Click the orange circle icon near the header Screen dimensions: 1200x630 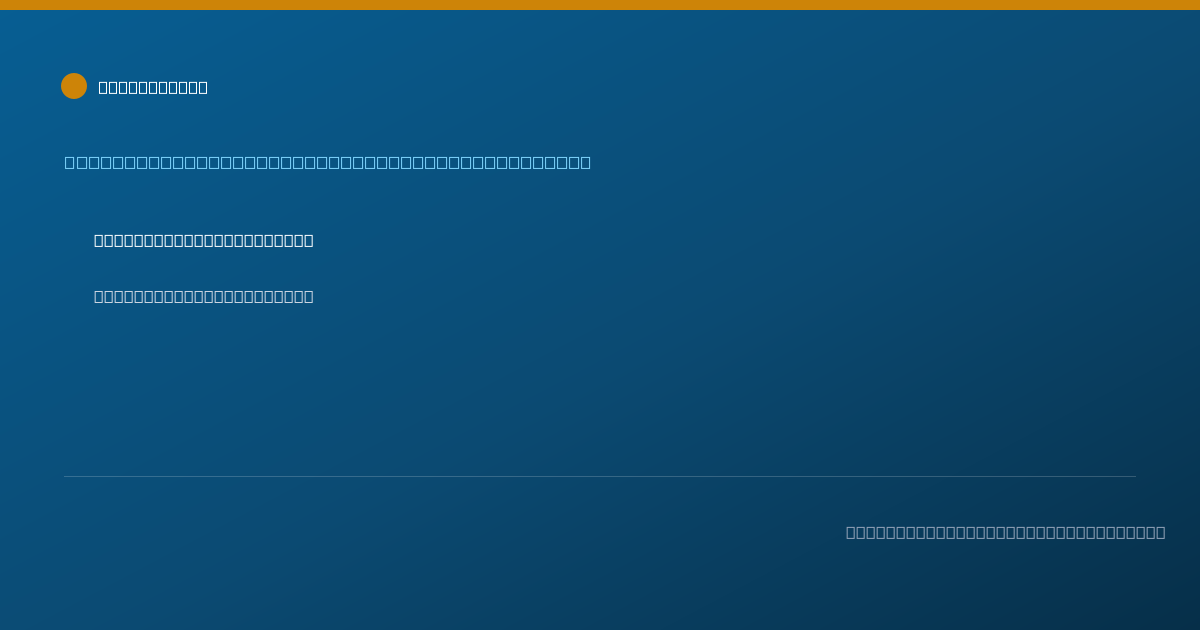(74, 86)
